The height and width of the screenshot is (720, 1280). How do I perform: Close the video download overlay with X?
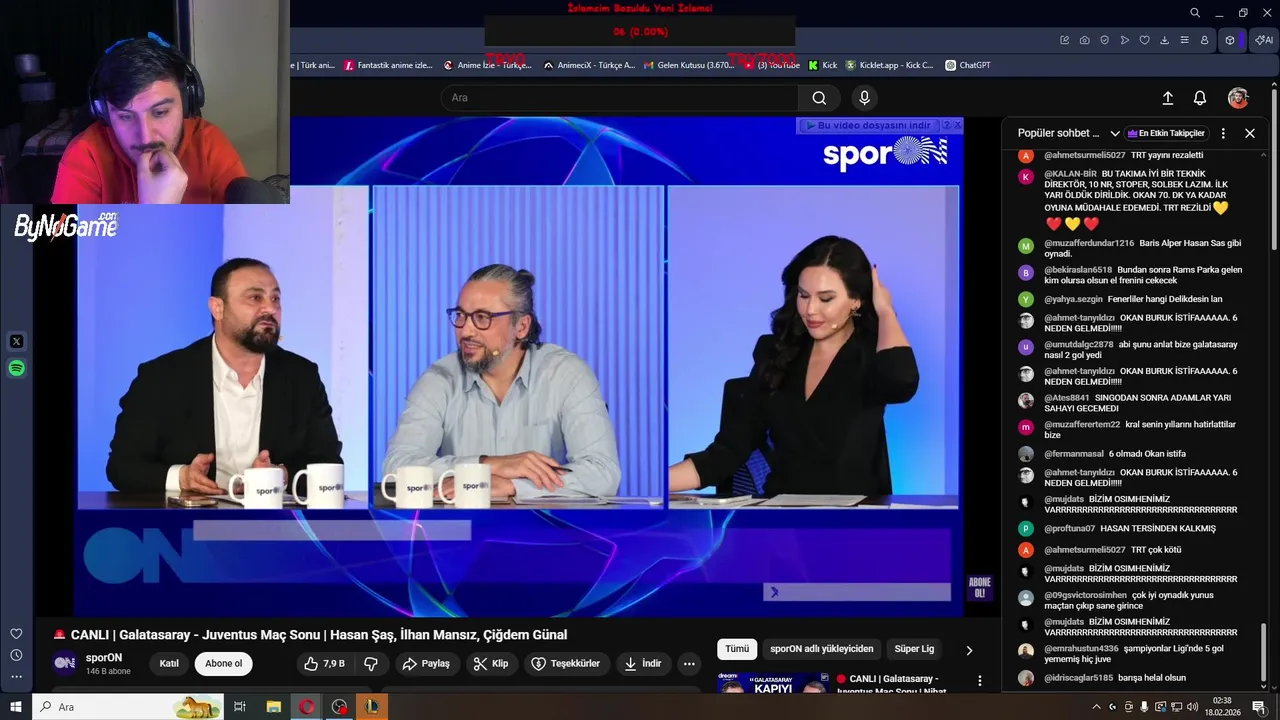tap(957, 125)
